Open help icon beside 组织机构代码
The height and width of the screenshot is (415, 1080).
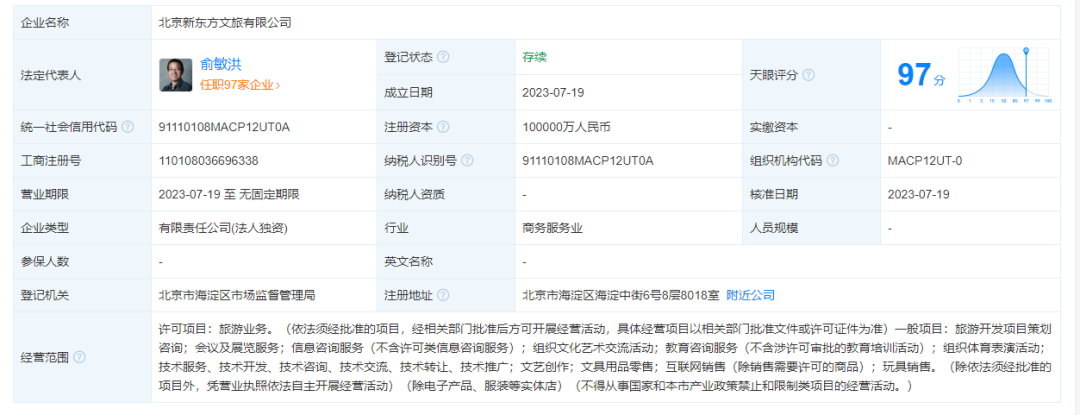832,160
